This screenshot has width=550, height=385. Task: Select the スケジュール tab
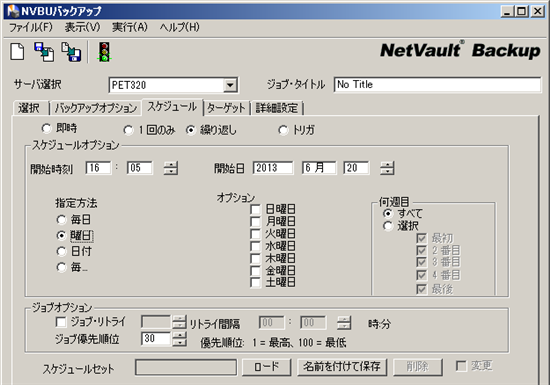click(172, 107)
